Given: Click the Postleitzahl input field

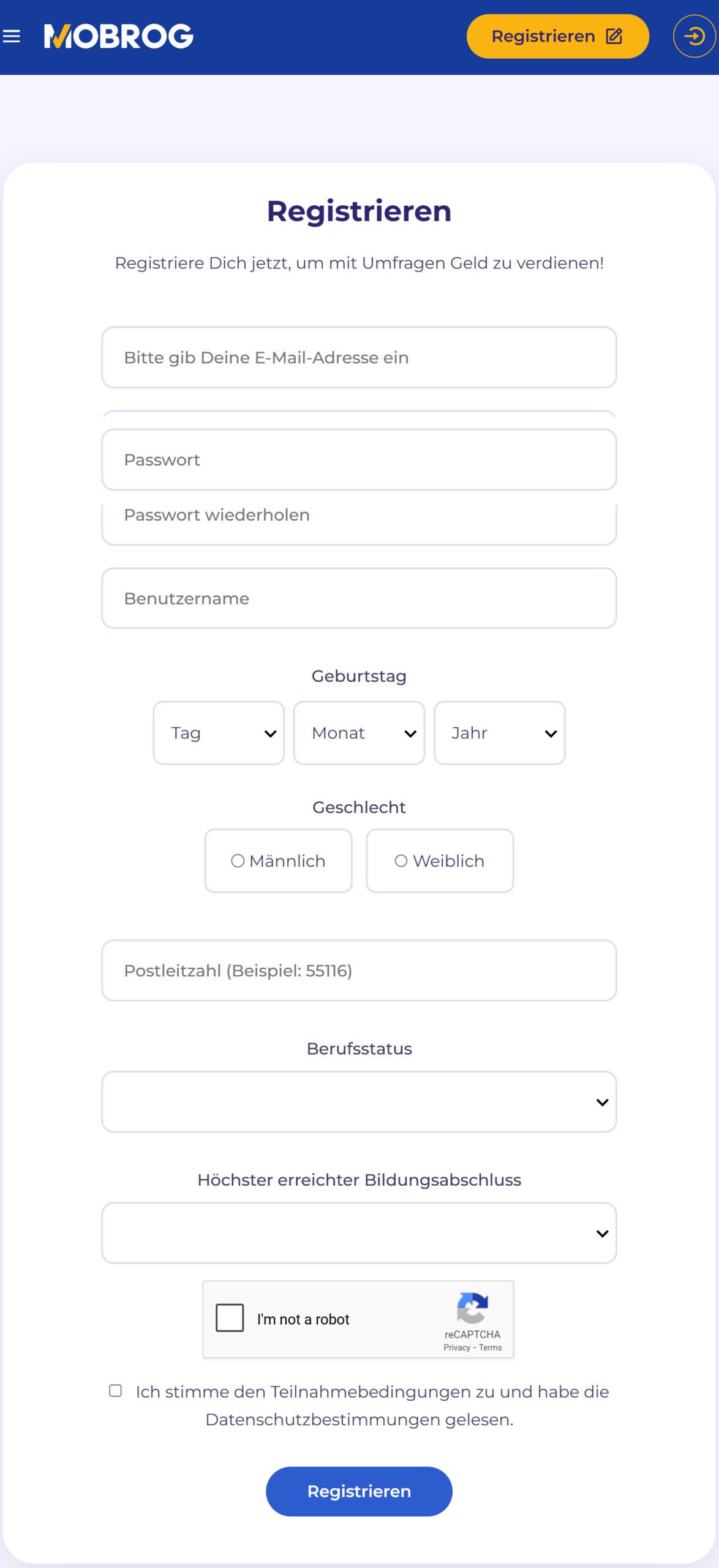Looking at the screenshot, I should [359, 971].
